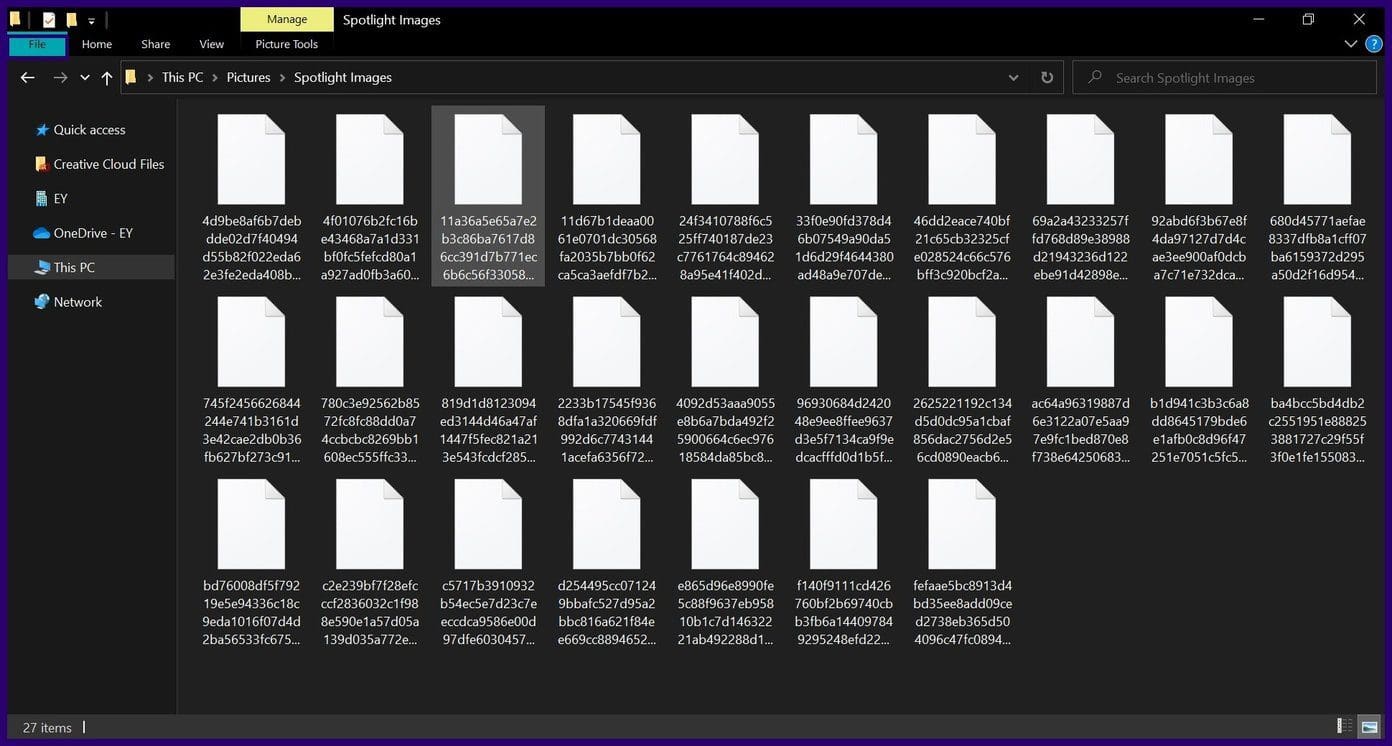Select file starting with c2e239bf7f28efc
The image size is (1392, 746).
(370, 562)
